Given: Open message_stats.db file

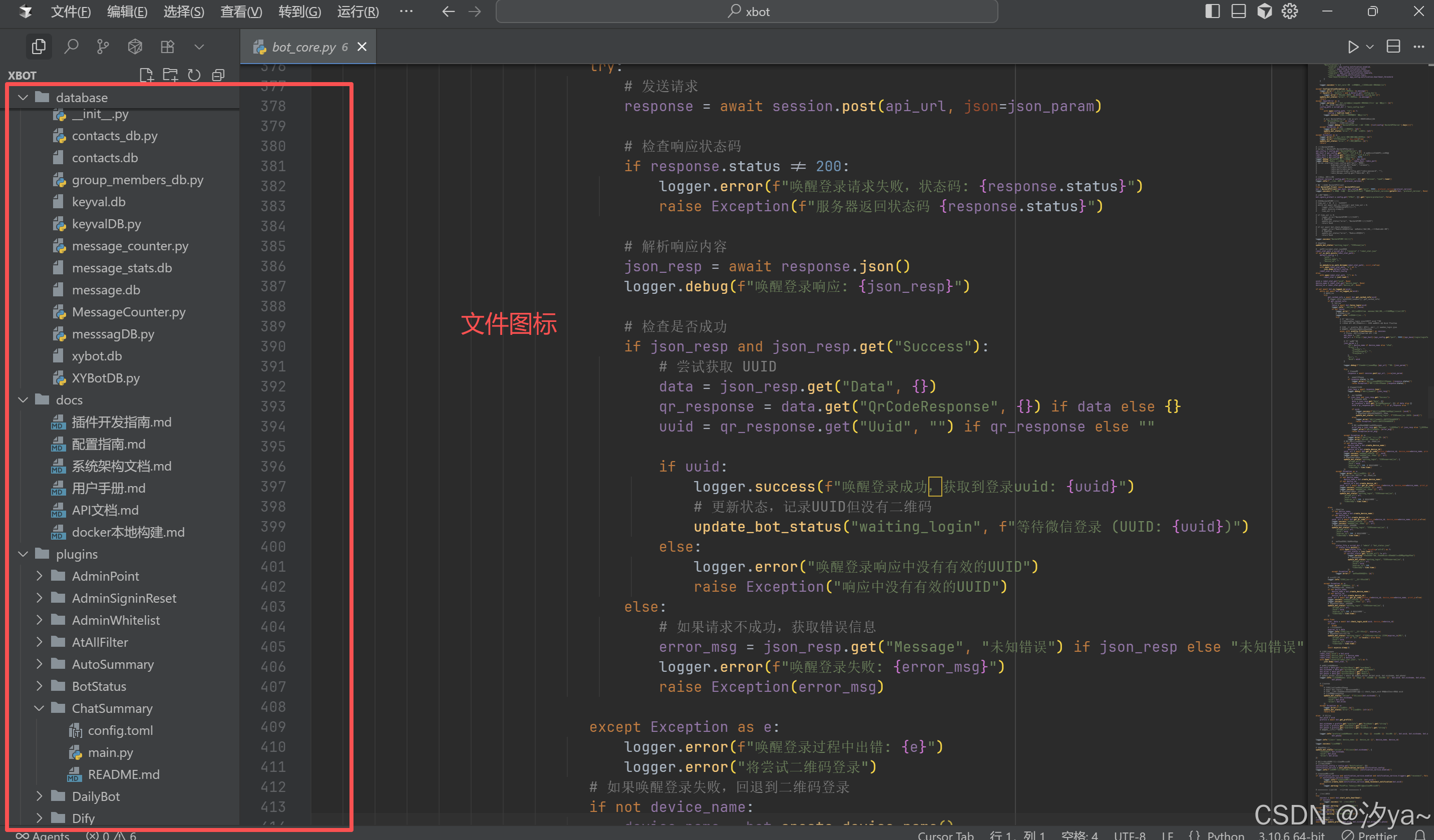Looking at the screenshot, I should (x=123, y=268).
